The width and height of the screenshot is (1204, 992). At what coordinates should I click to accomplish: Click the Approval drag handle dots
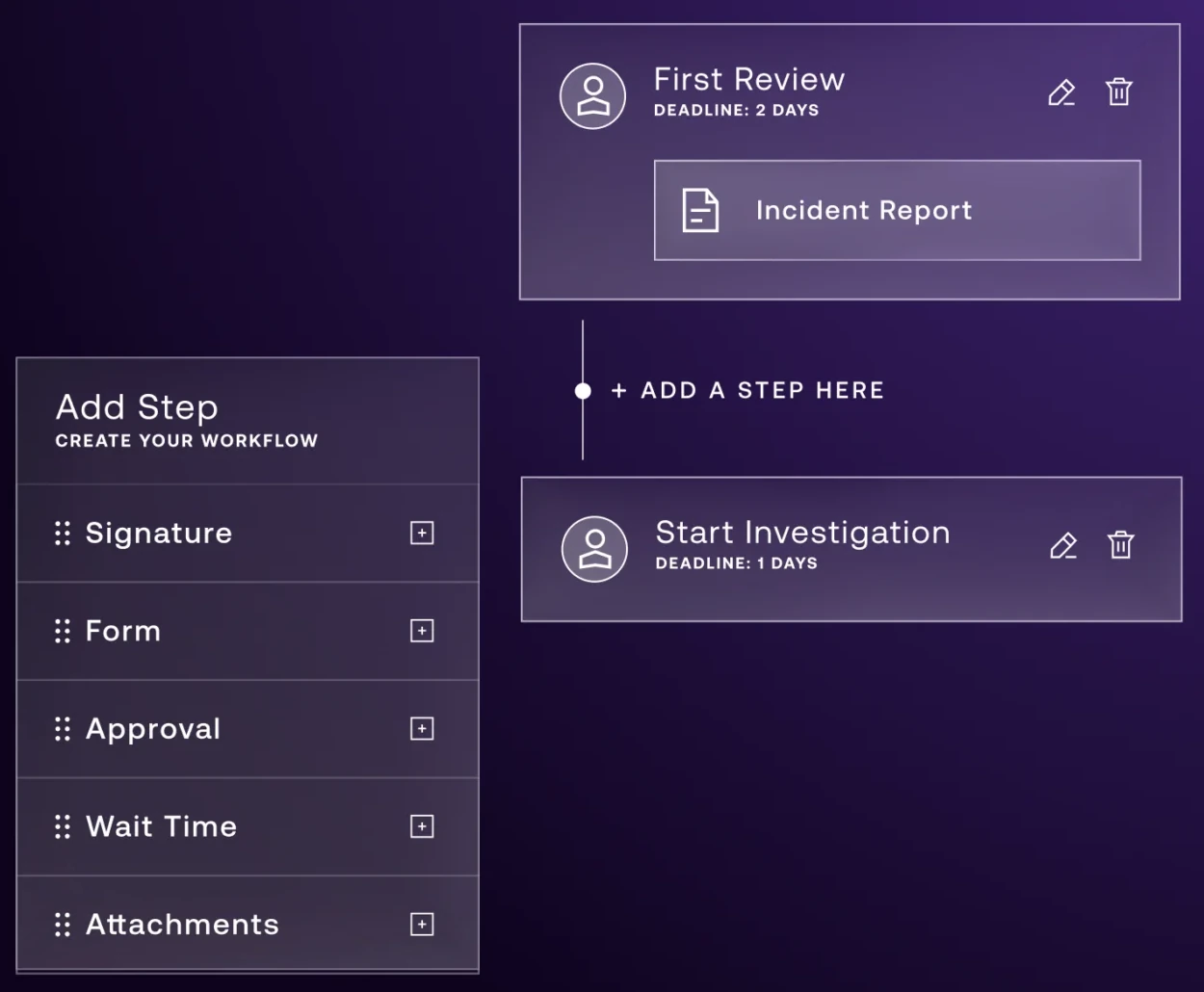point(63,729)
